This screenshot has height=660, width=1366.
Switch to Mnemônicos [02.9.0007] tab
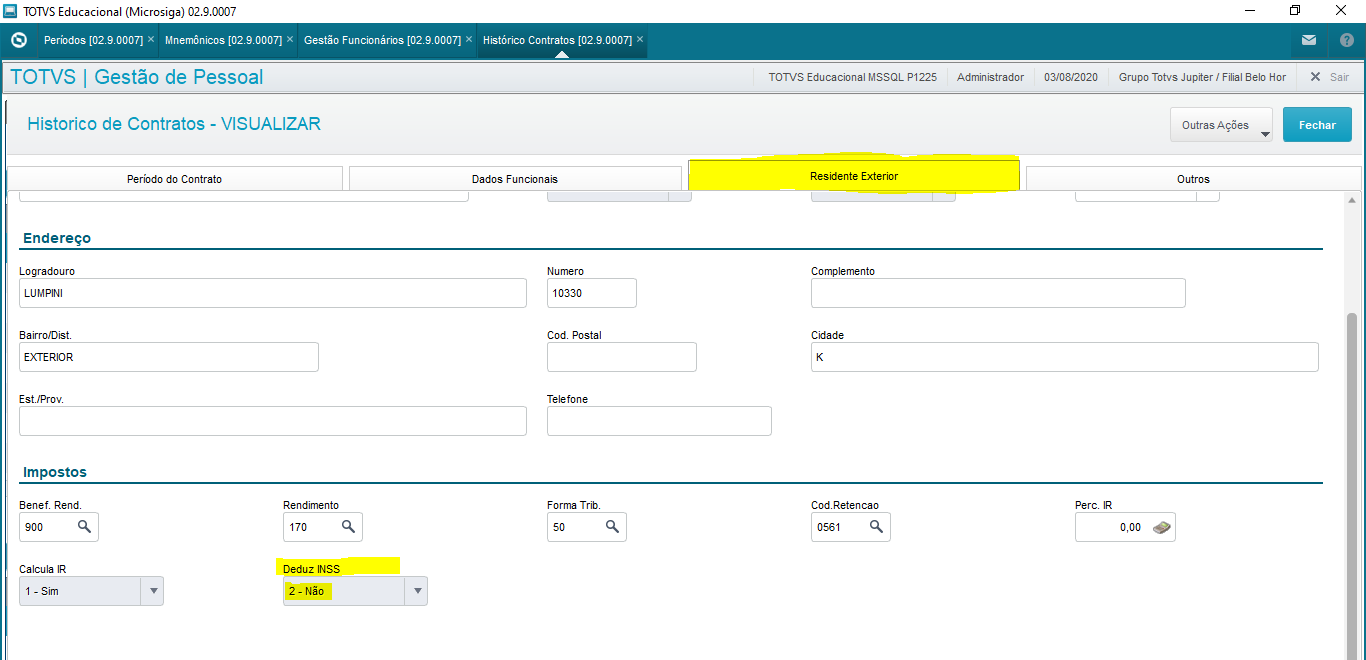click(223, 40)
